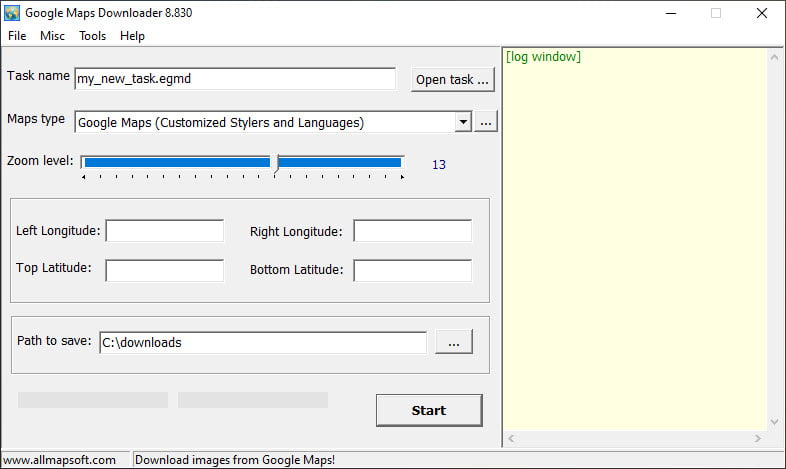
Task: Focus the Right Longitude field
Action: (412, 230)
